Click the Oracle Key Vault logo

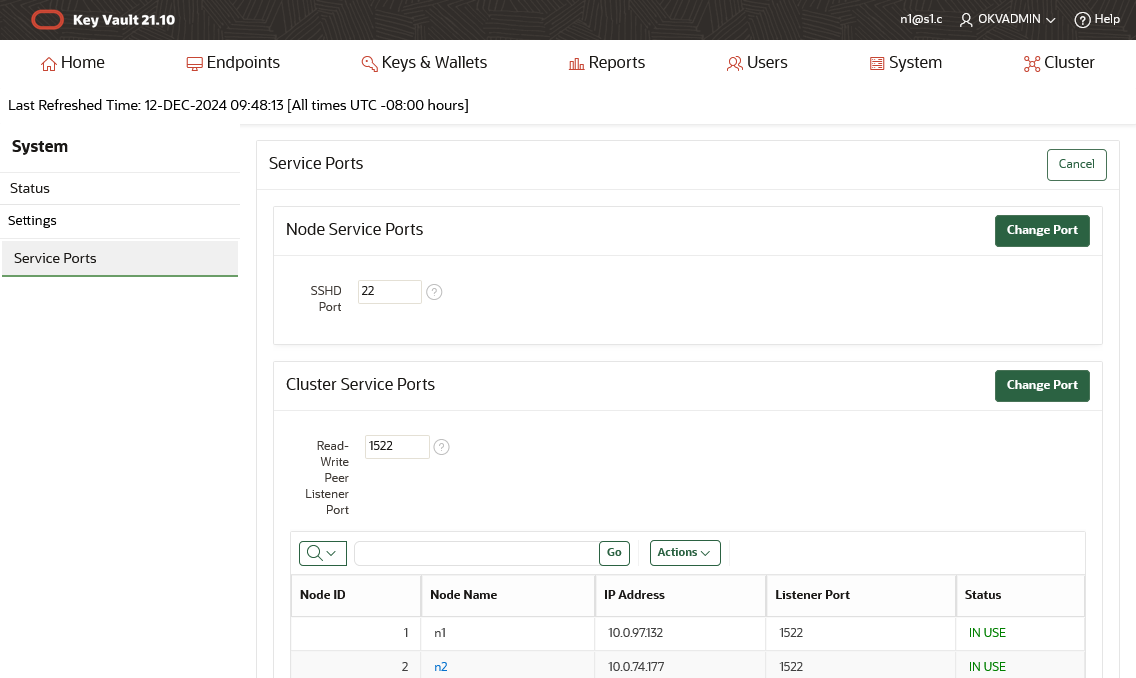coord(47,19)
